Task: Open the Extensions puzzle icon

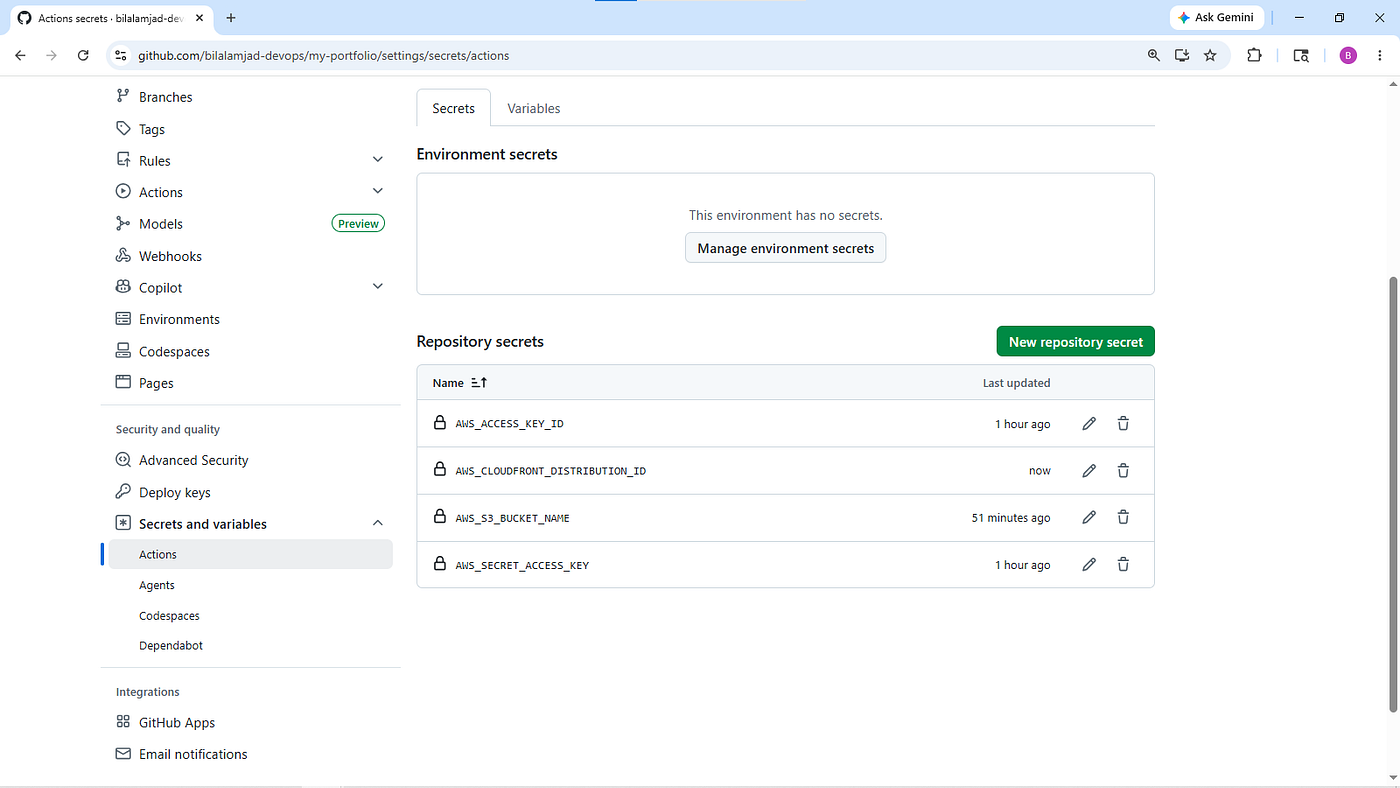Action: point(1254,56)
